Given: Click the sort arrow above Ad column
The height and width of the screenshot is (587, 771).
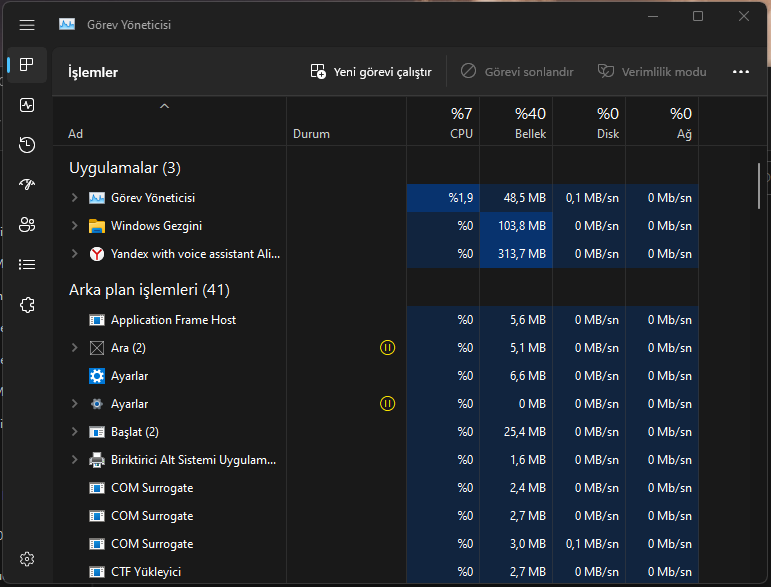Looking at the screenshot, I should tap(165, 106).
